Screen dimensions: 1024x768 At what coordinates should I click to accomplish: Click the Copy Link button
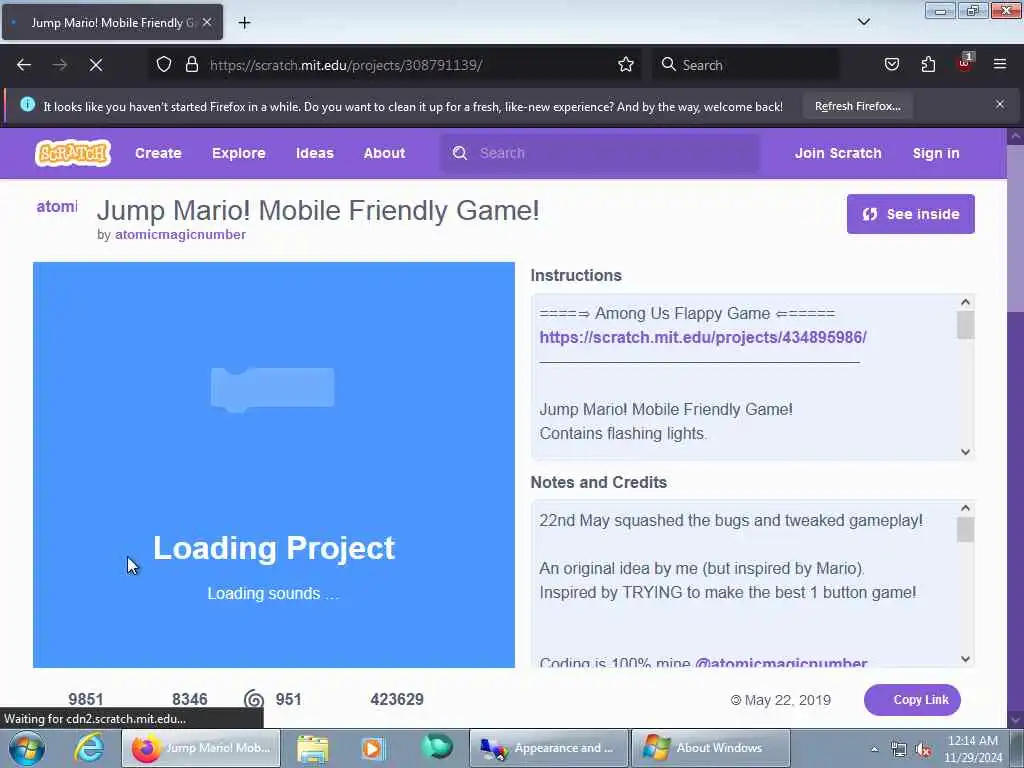tap(912, 700)
